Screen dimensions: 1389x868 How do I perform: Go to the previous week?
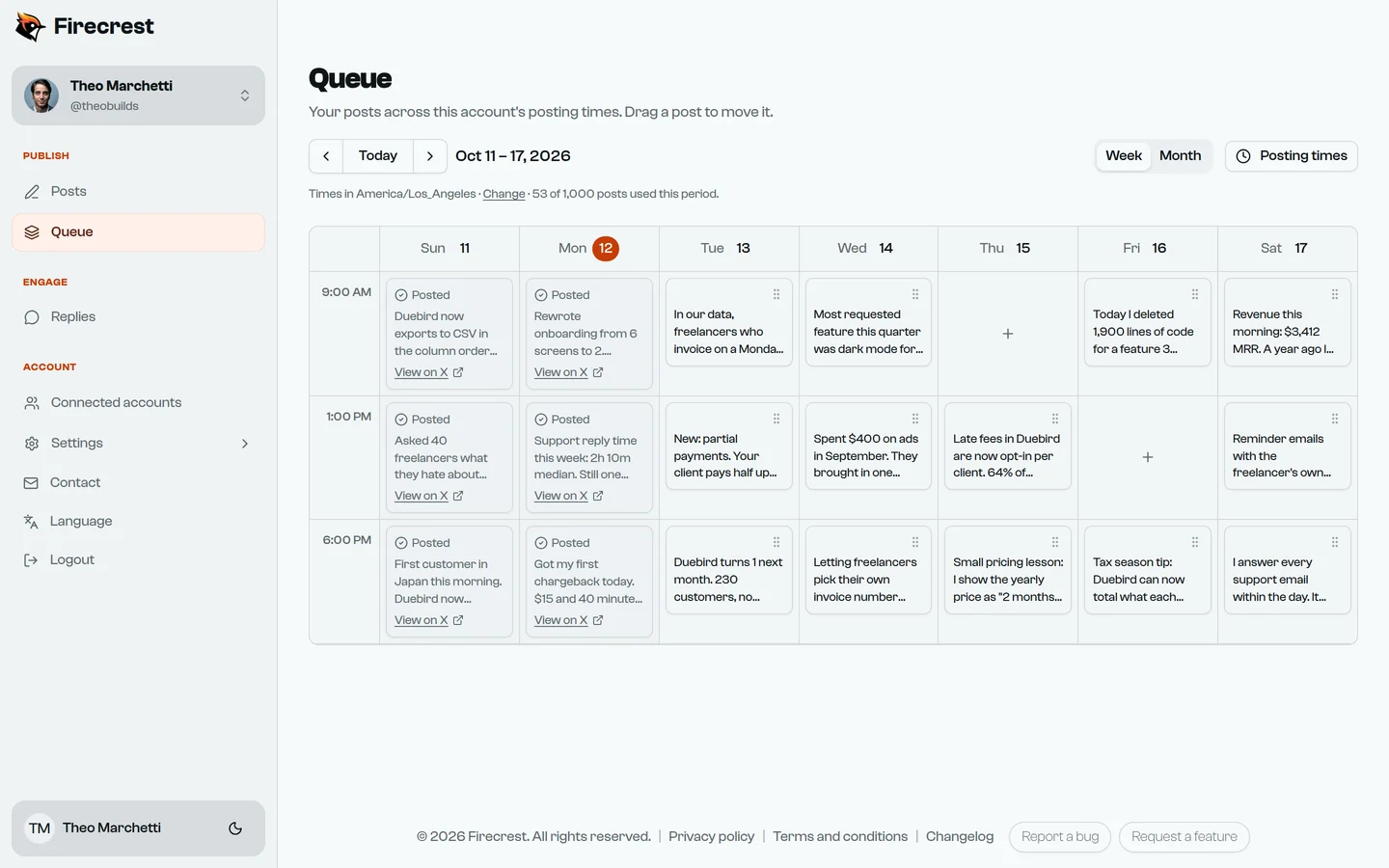click(x=326, y=156)
